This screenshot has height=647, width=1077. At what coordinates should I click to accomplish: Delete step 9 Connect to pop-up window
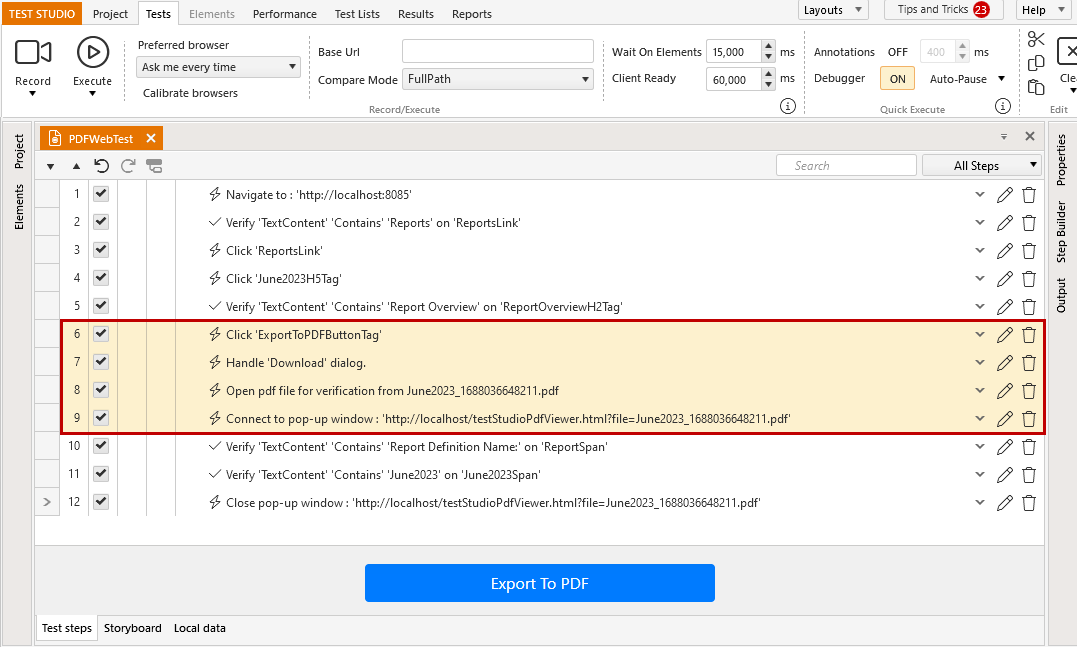coord(1028,419)
